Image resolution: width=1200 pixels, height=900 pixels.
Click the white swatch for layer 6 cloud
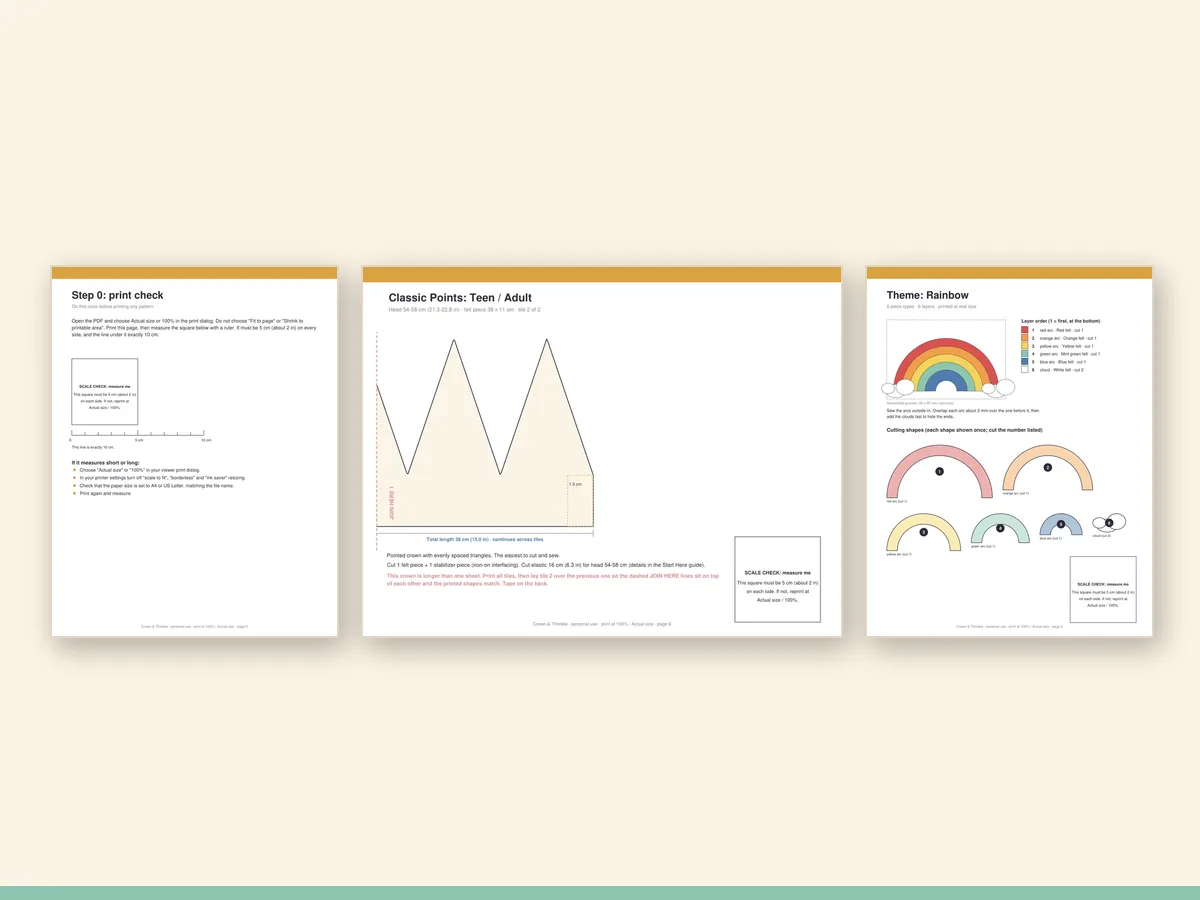(x=1024, y=369)
